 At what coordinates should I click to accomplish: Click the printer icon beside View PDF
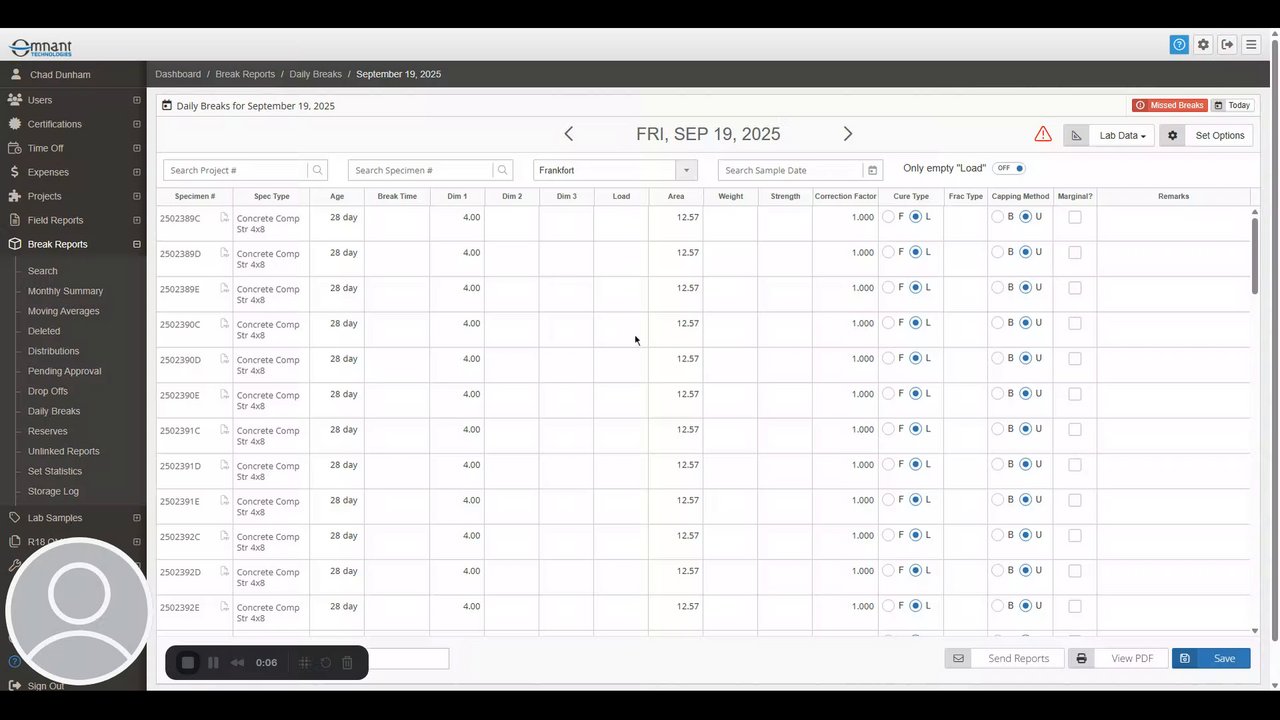(1081, 658)
